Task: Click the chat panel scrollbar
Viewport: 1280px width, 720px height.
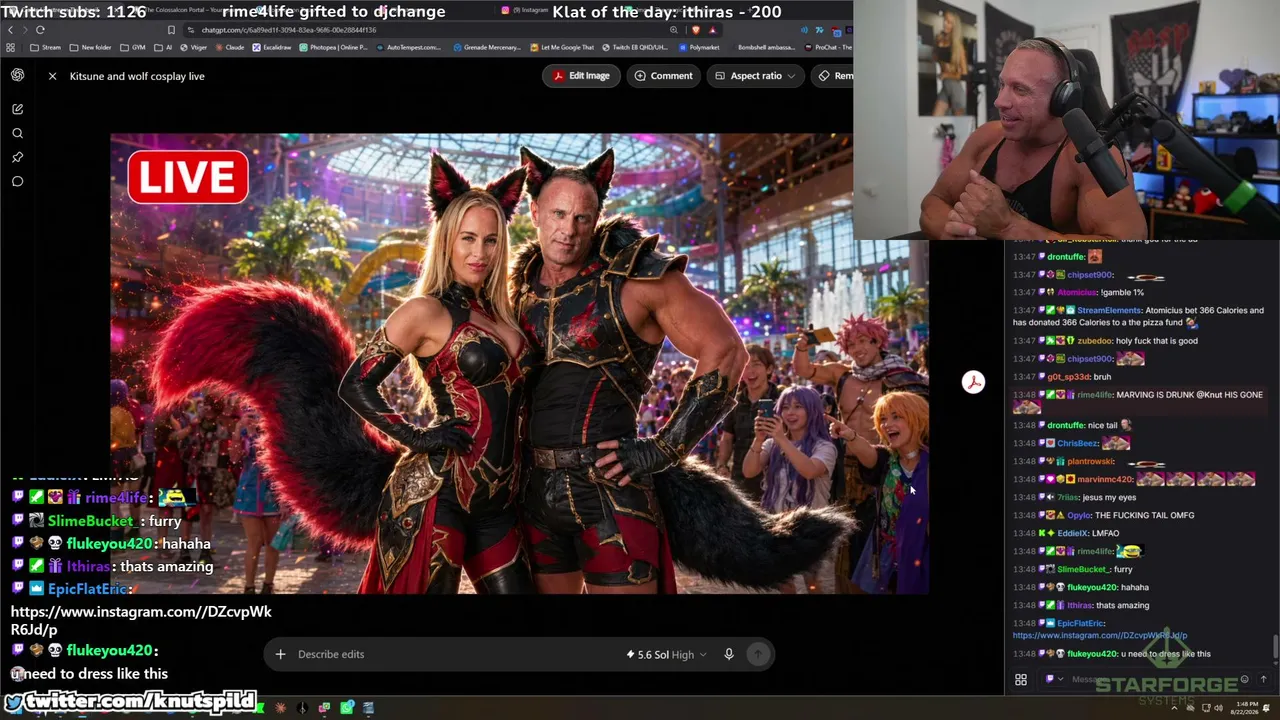Action: (1276, 646)
